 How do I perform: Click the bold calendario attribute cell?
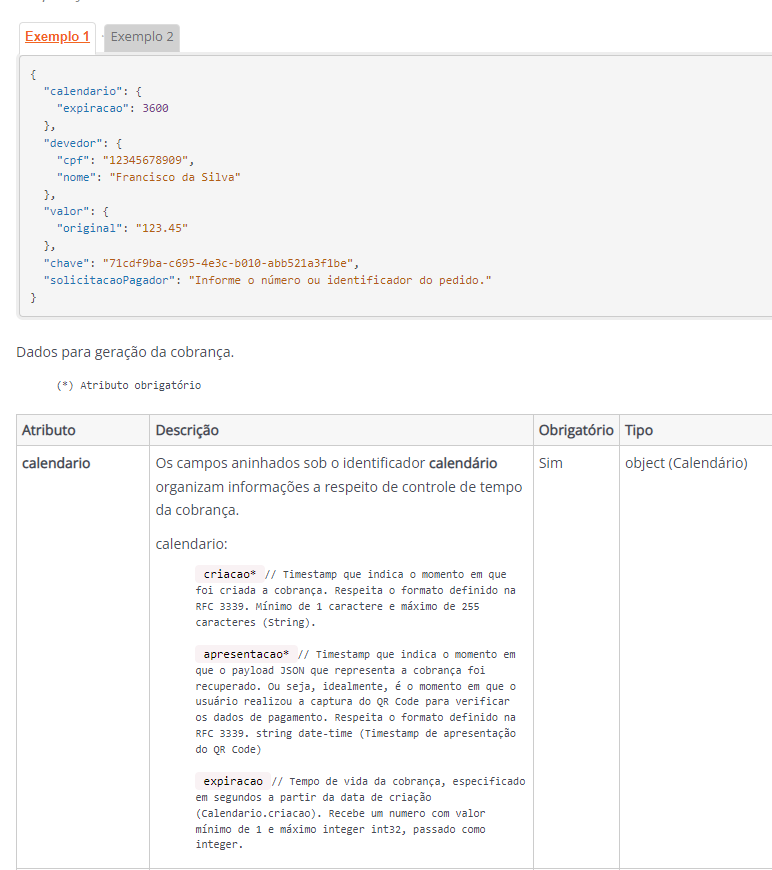56,463
